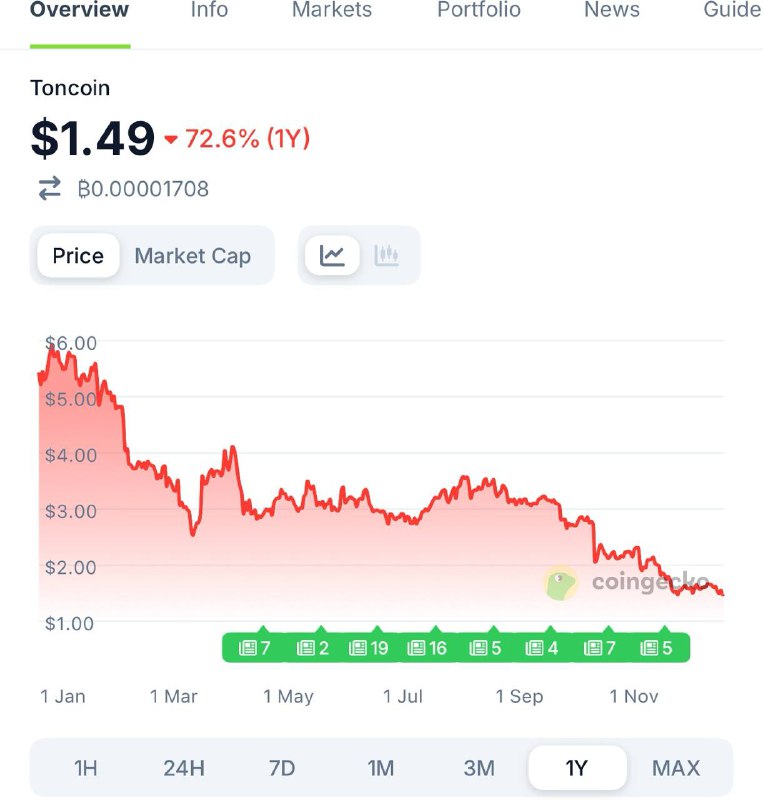Screen dimensions: 763x800
Task: Switch chart to Market Cap
Action: [193, 256]
